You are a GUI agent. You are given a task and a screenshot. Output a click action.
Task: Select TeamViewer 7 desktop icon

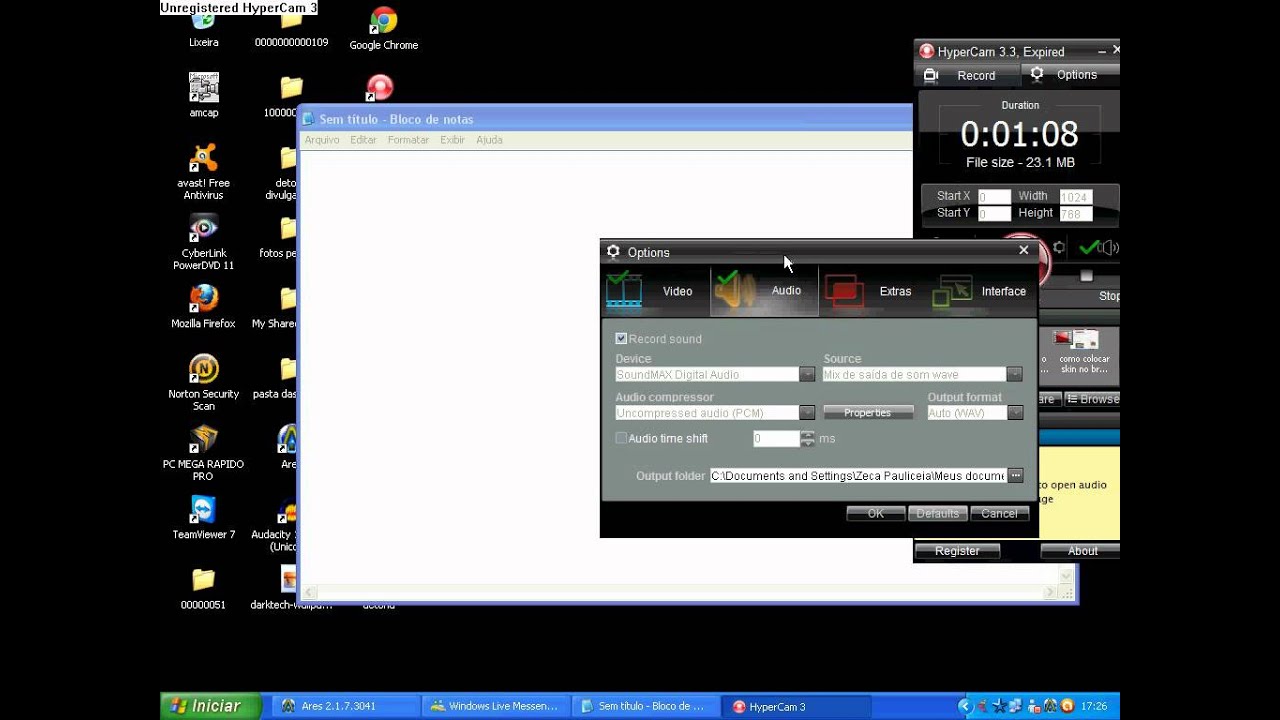tap(204, 518)
